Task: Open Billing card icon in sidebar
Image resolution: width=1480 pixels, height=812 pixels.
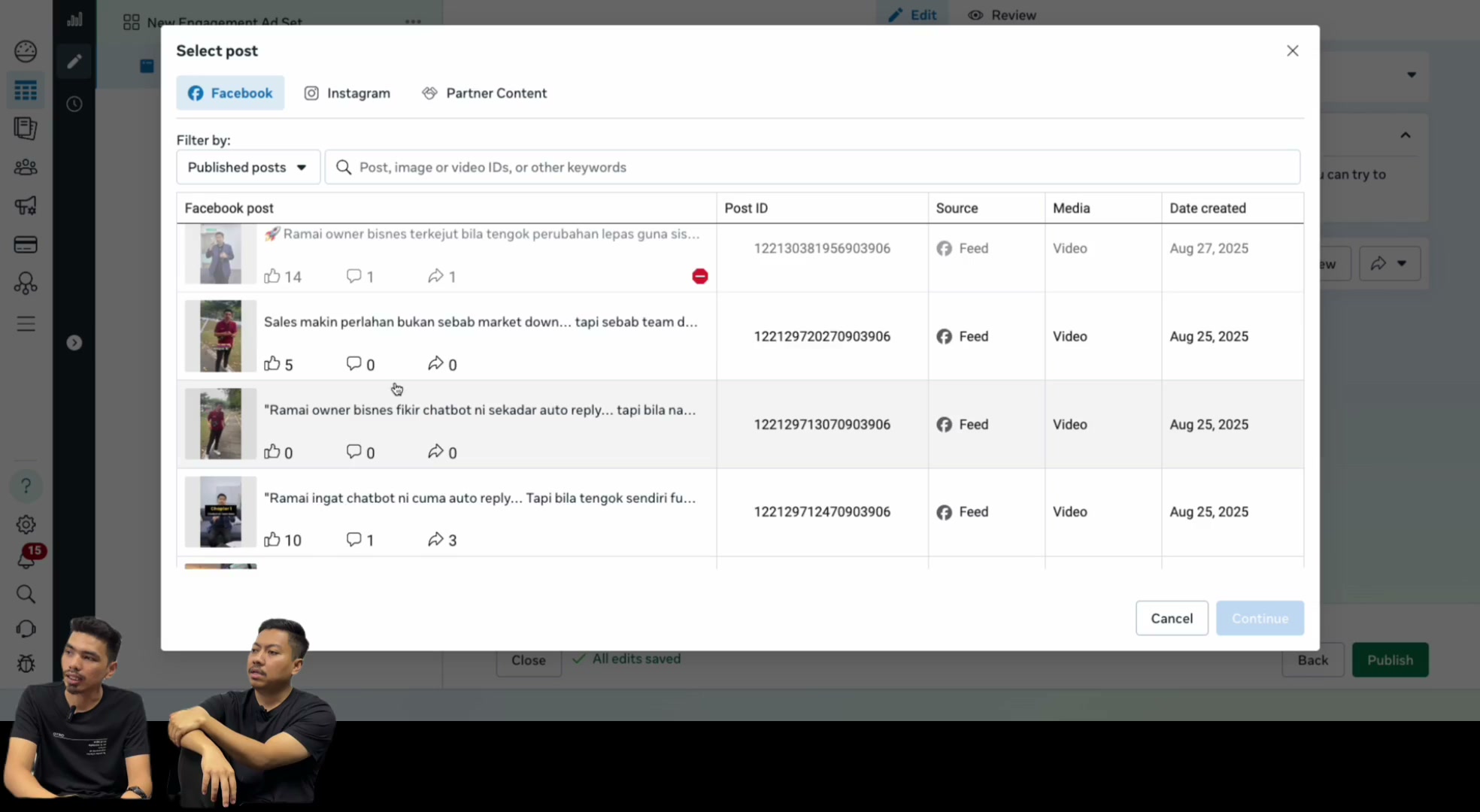Action: pyautogui.click(x=26, y=244)
